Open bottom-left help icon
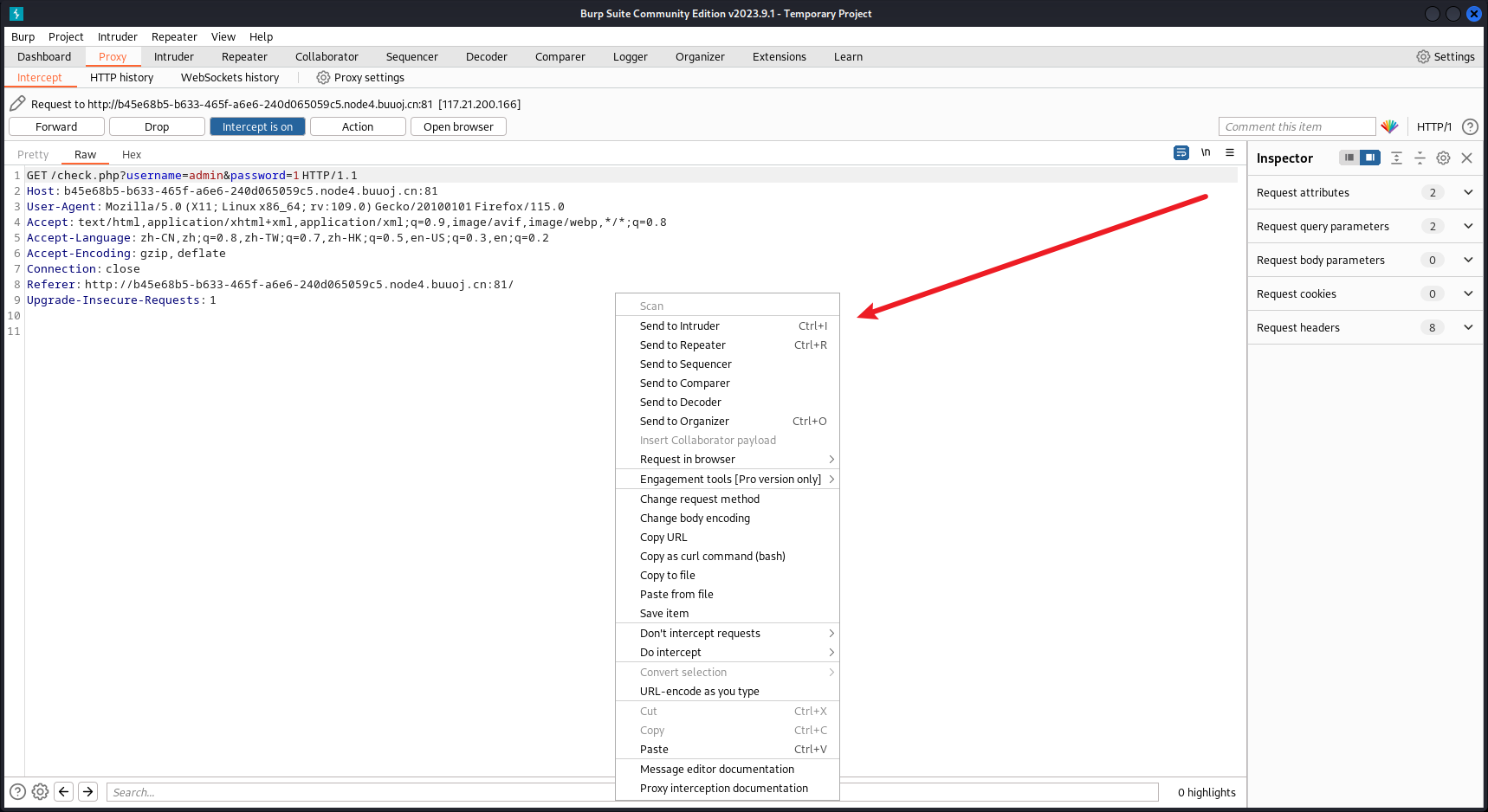The height and width of the screenshot is (812, 1488). click(x=17, y=791)
